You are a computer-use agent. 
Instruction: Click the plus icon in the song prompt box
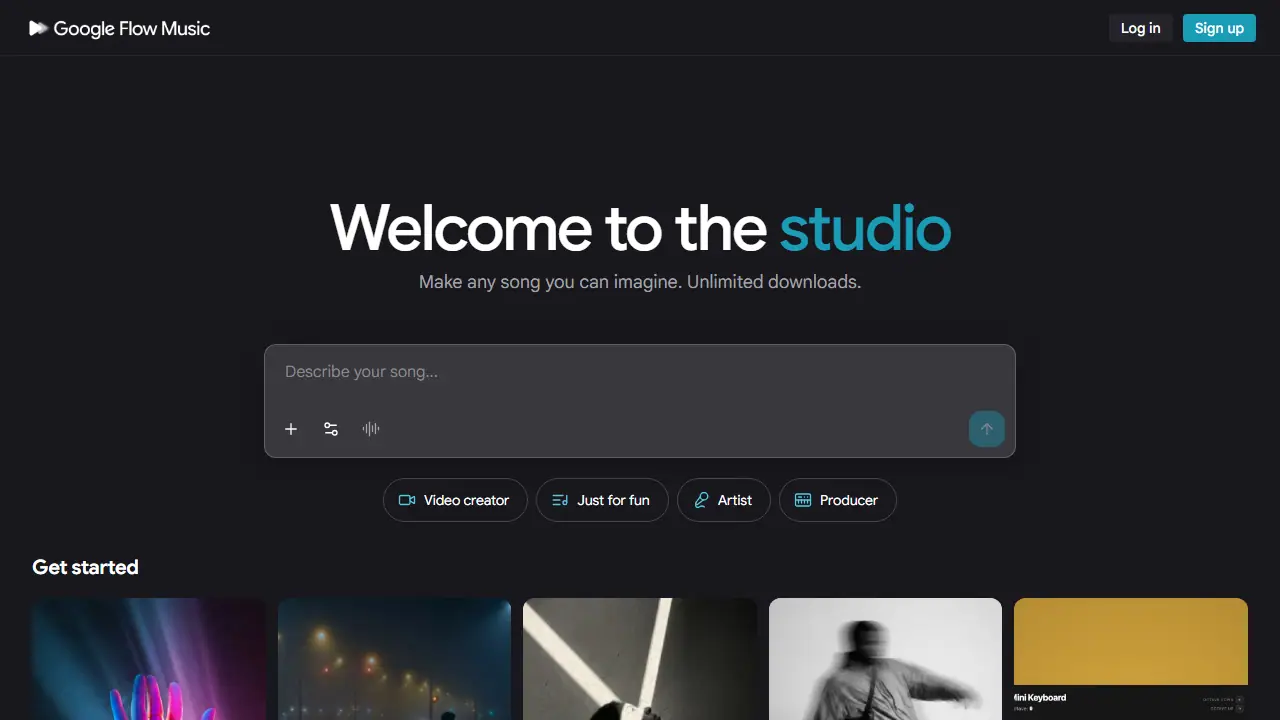291,429
